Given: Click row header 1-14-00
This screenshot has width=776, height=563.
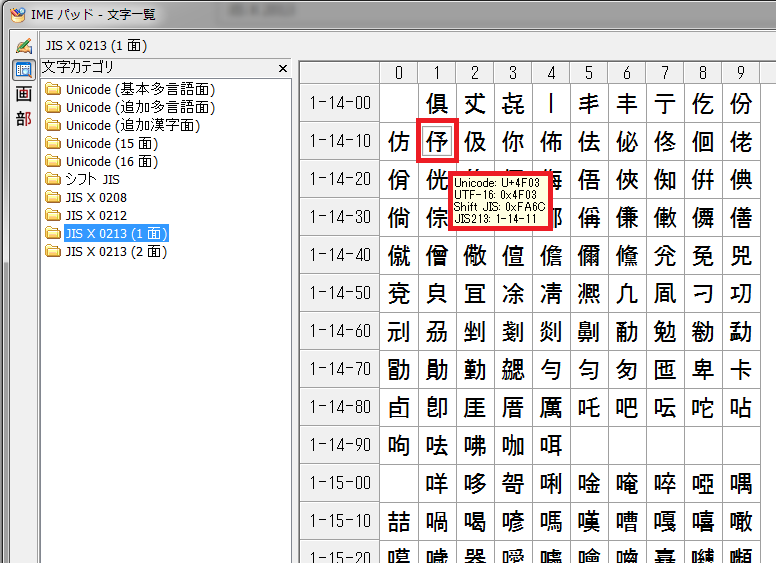Looking at the screenshot, I should 340,103.
